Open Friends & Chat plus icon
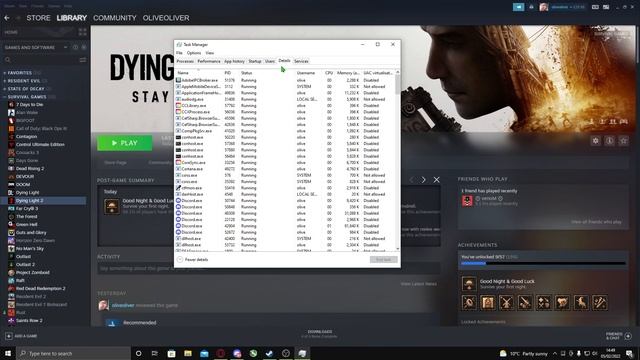The image size is (640, 360). 628,336
